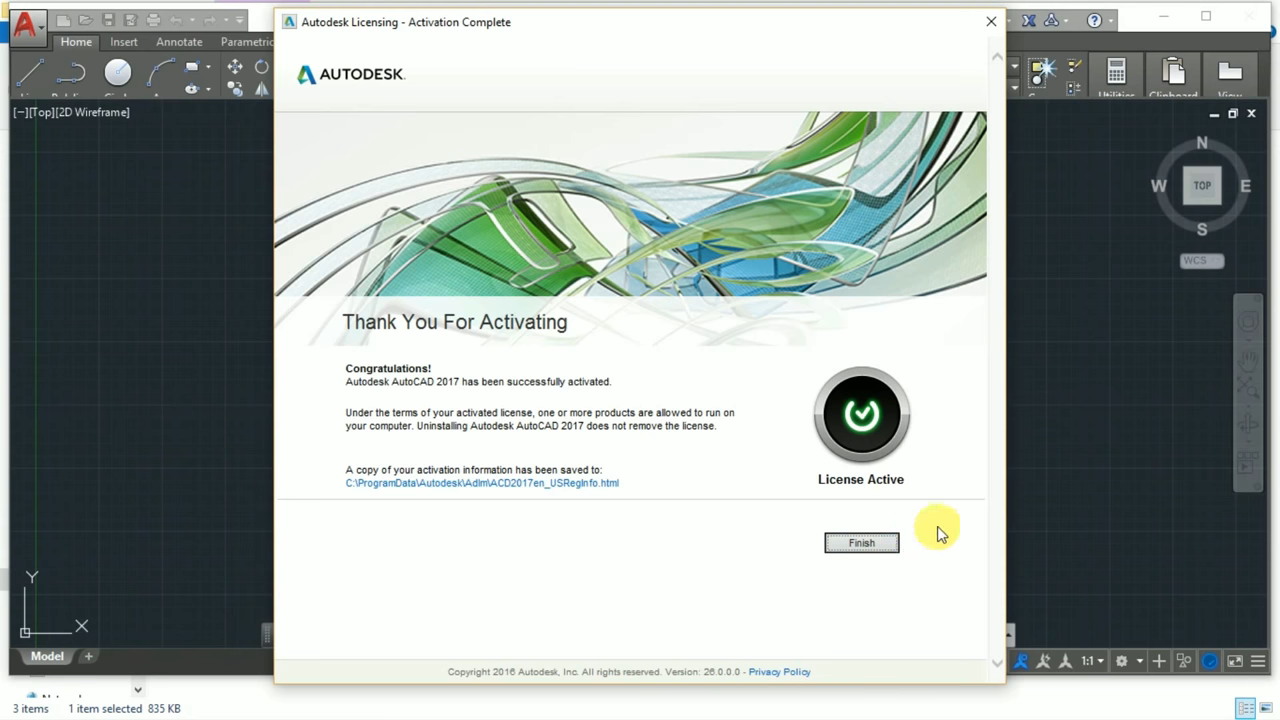
Task: Switch to the Parametric ribbon tab
Action: pos(246,42)
